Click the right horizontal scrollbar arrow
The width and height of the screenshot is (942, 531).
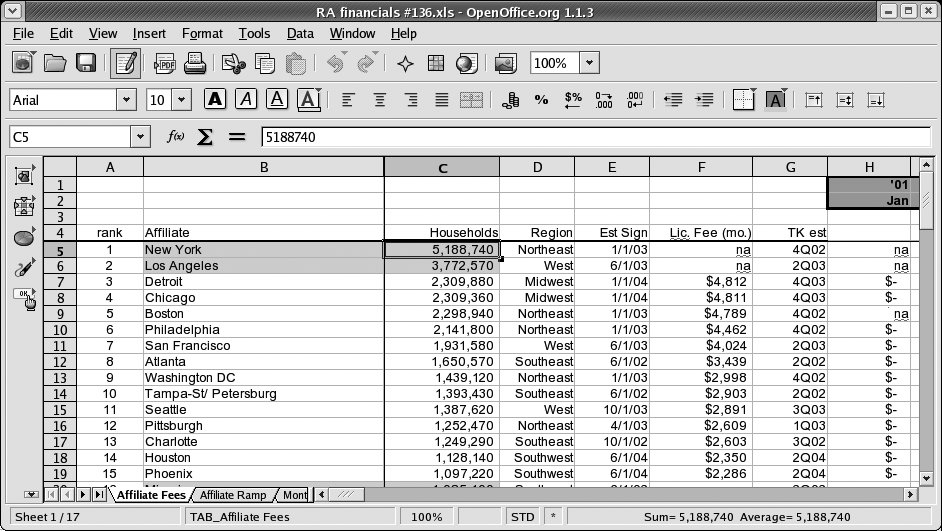click(x=910, y=494)
